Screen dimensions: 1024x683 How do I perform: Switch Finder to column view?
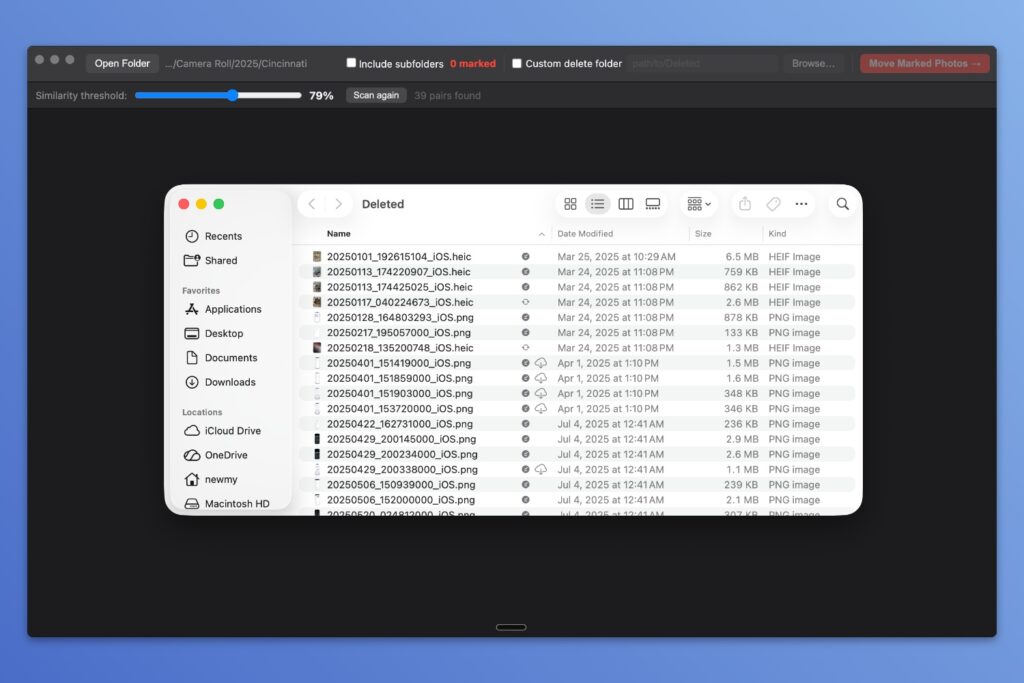[x=626, y=204]
